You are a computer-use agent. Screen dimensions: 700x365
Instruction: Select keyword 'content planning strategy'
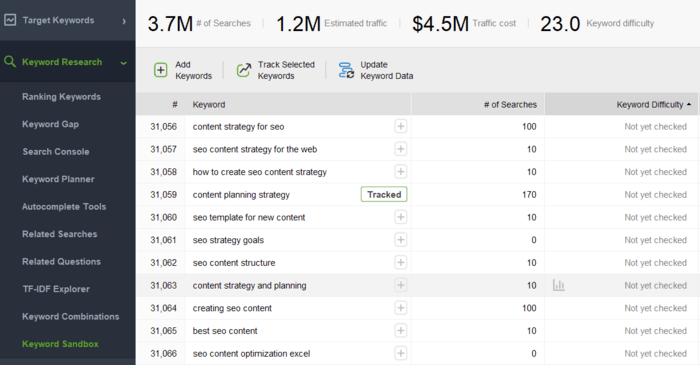pyautogui.click(x=241, y=195)
